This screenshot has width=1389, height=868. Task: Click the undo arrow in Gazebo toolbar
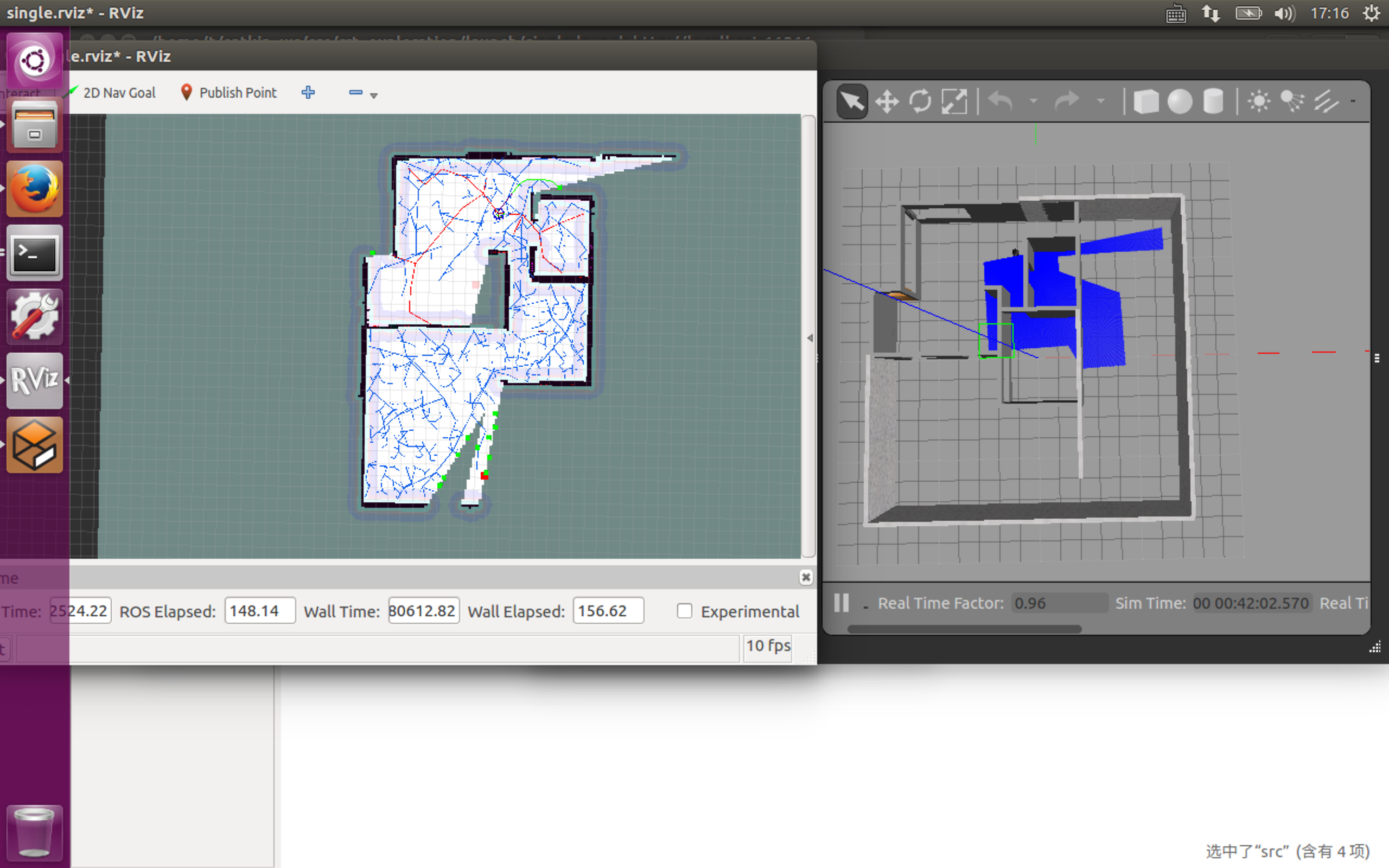click(1001, 101)
